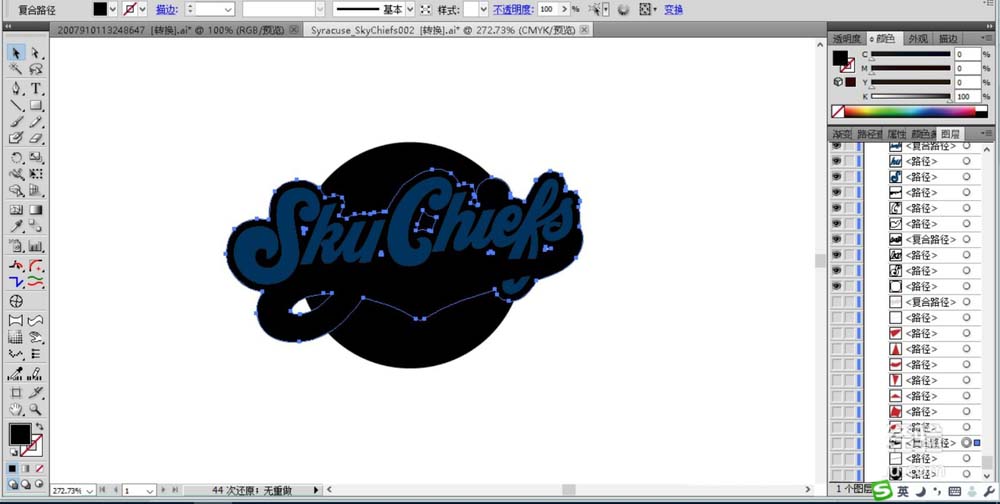
Task: Select the Zoom magnifier tool
Action: (36, 409)
